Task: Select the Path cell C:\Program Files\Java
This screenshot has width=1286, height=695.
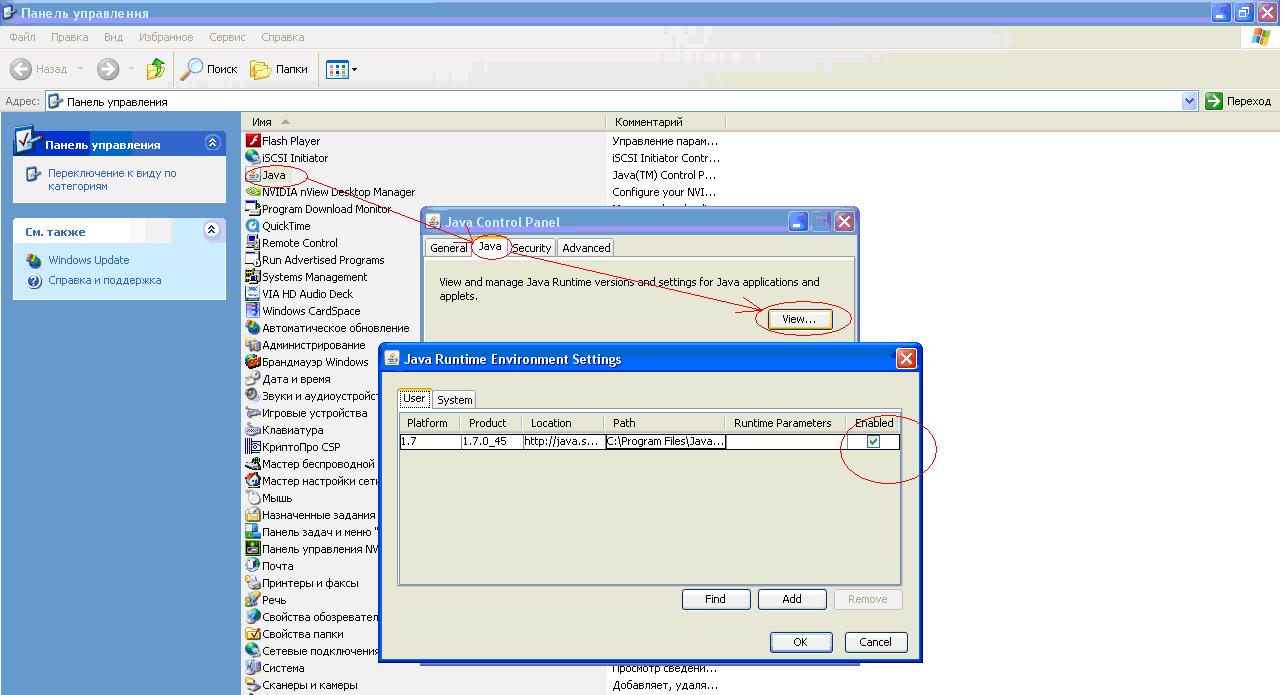Action: (x=666, y=441)
